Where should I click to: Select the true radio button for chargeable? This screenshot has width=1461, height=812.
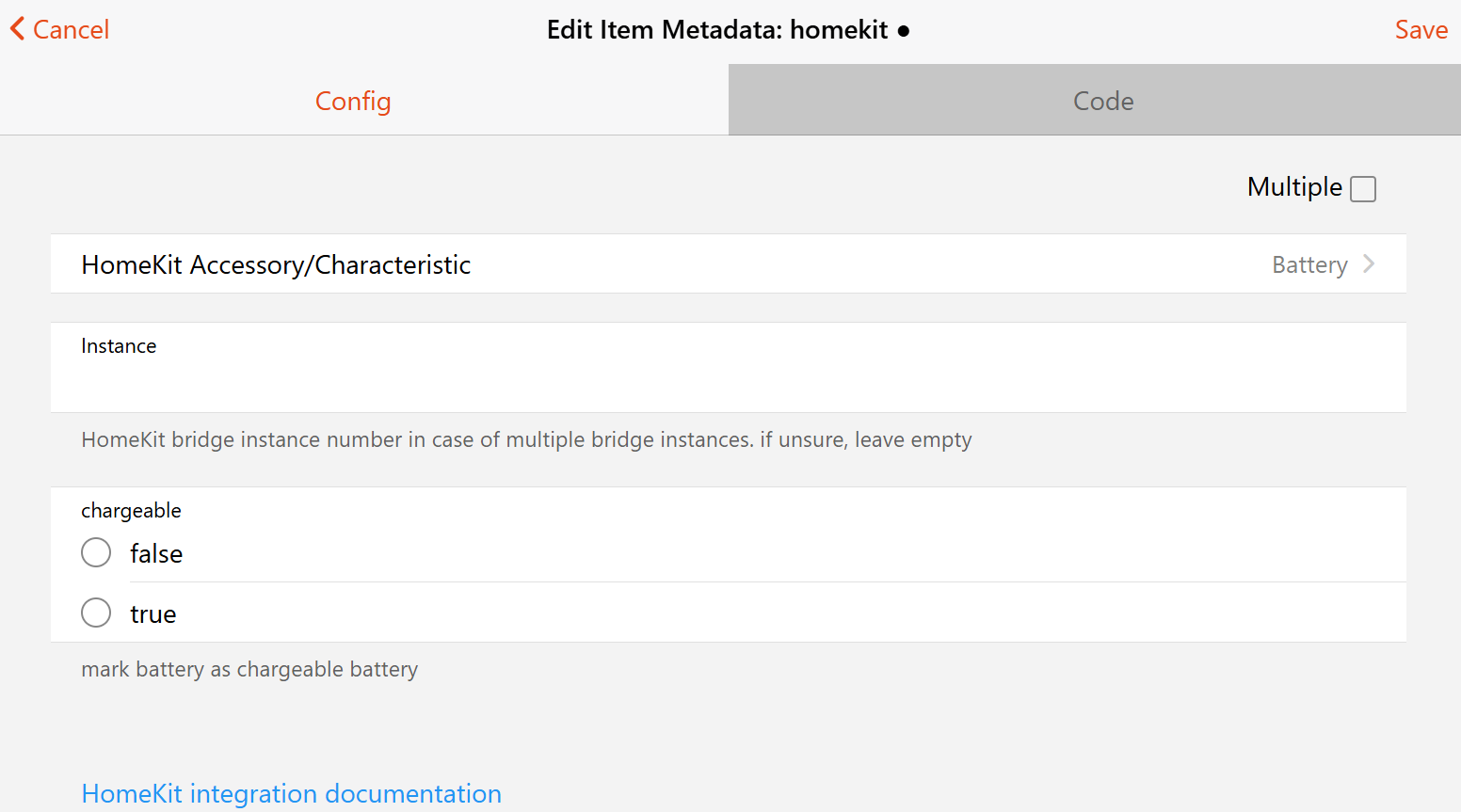96,613
